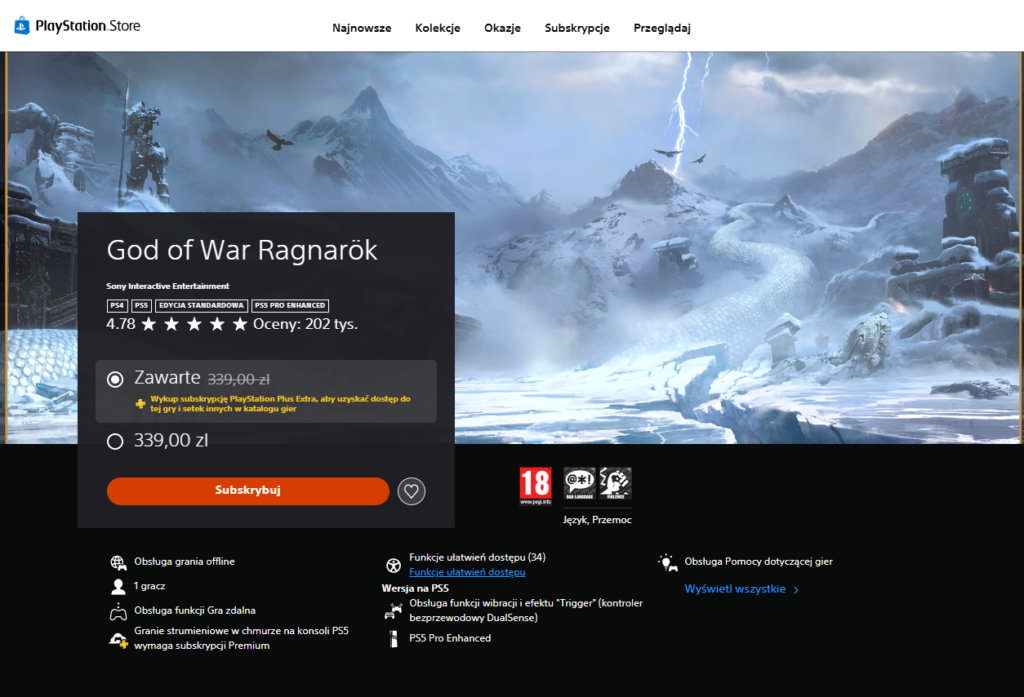The height and width of the screenshot is (697, 1024).
Task: Click the fifth rating star
Action: pos(240,324)
